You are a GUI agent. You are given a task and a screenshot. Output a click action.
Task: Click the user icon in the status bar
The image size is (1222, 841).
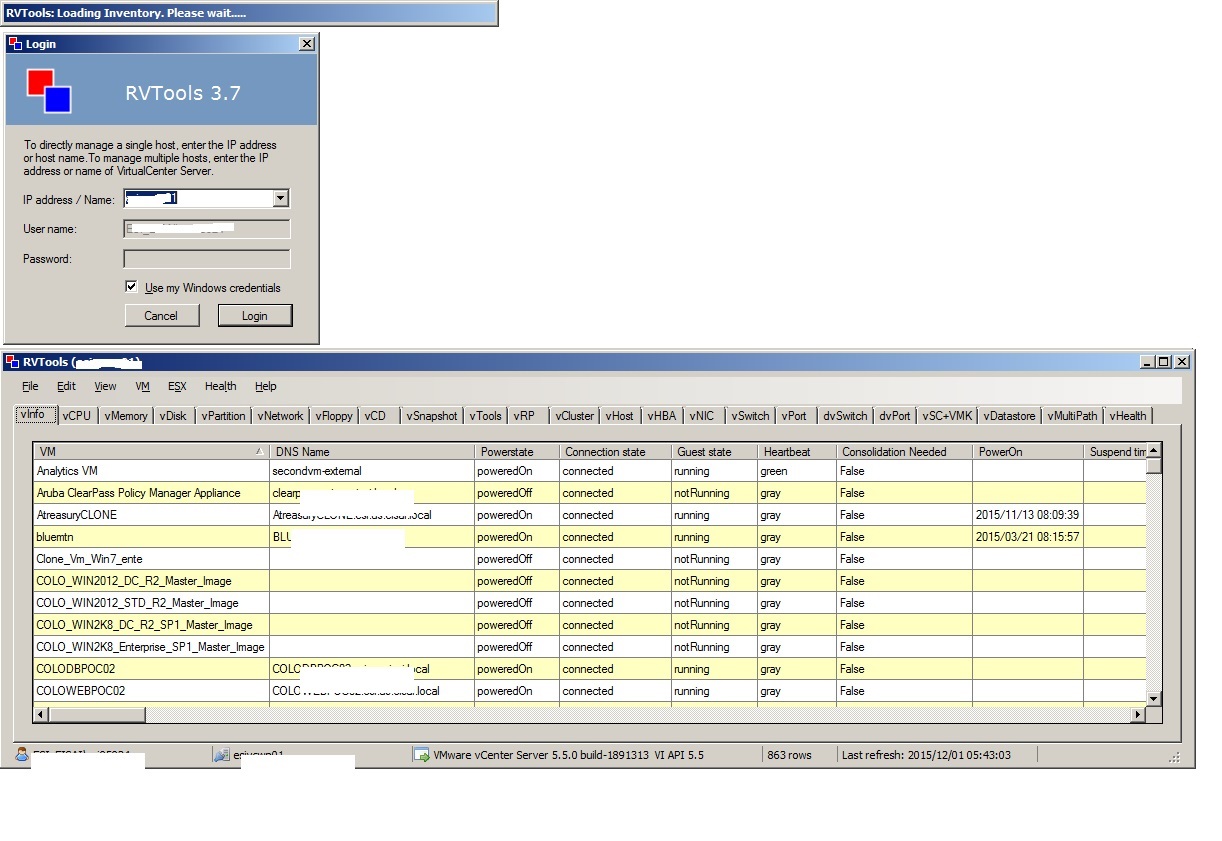[22, 755]
